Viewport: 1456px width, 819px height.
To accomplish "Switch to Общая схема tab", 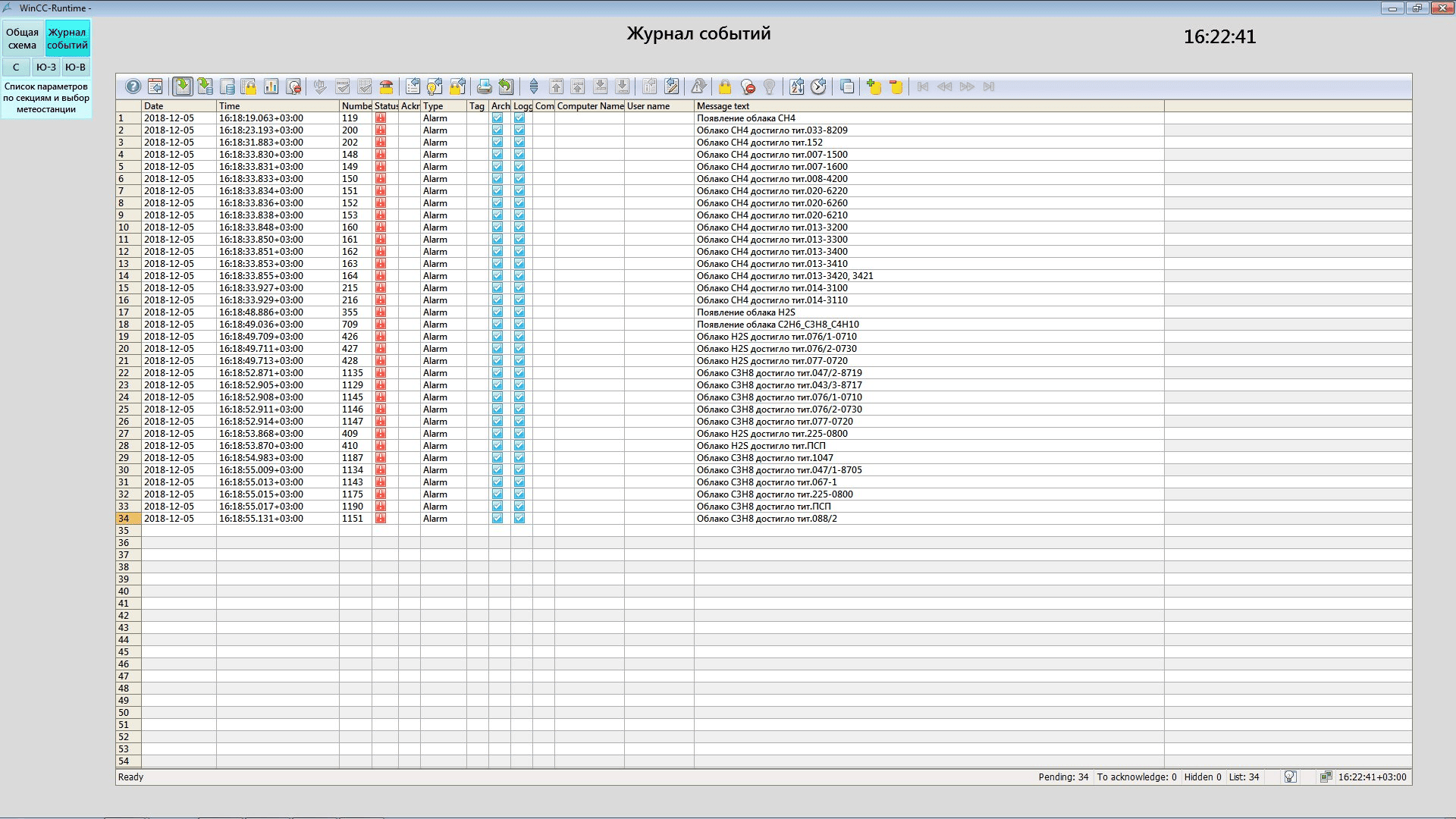I will click(22, 39).
